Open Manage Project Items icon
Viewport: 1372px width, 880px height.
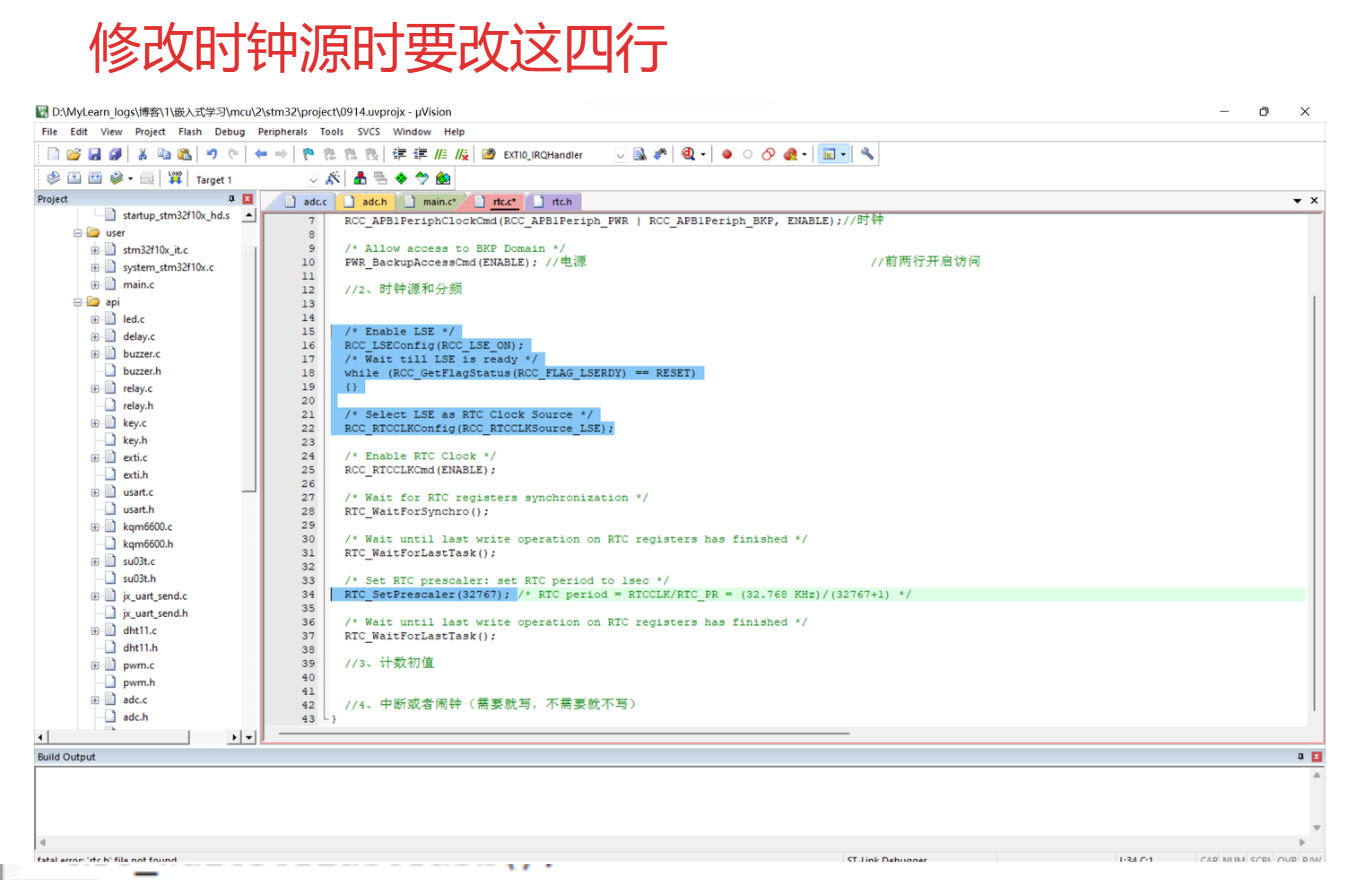tap(360, 178)
